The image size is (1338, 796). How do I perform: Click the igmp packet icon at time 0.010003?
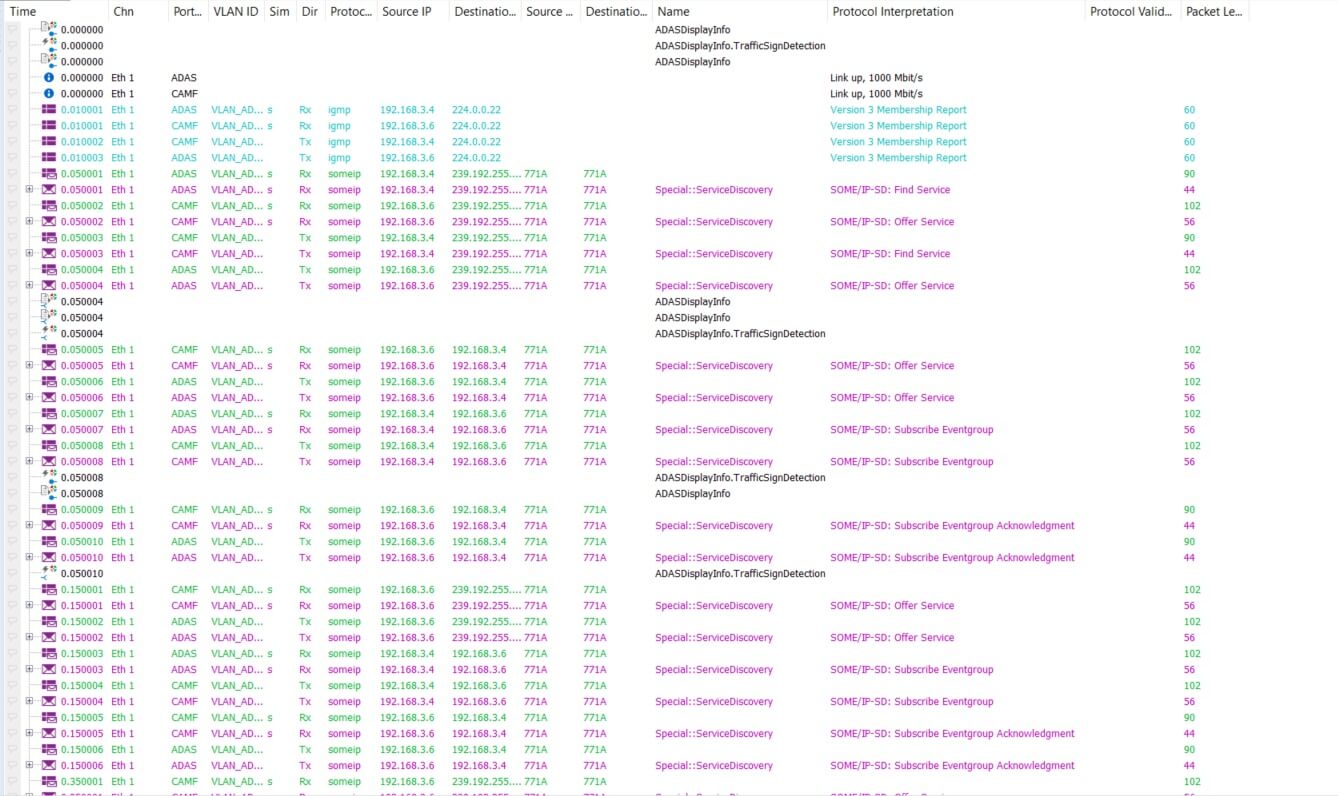[49, 158]
